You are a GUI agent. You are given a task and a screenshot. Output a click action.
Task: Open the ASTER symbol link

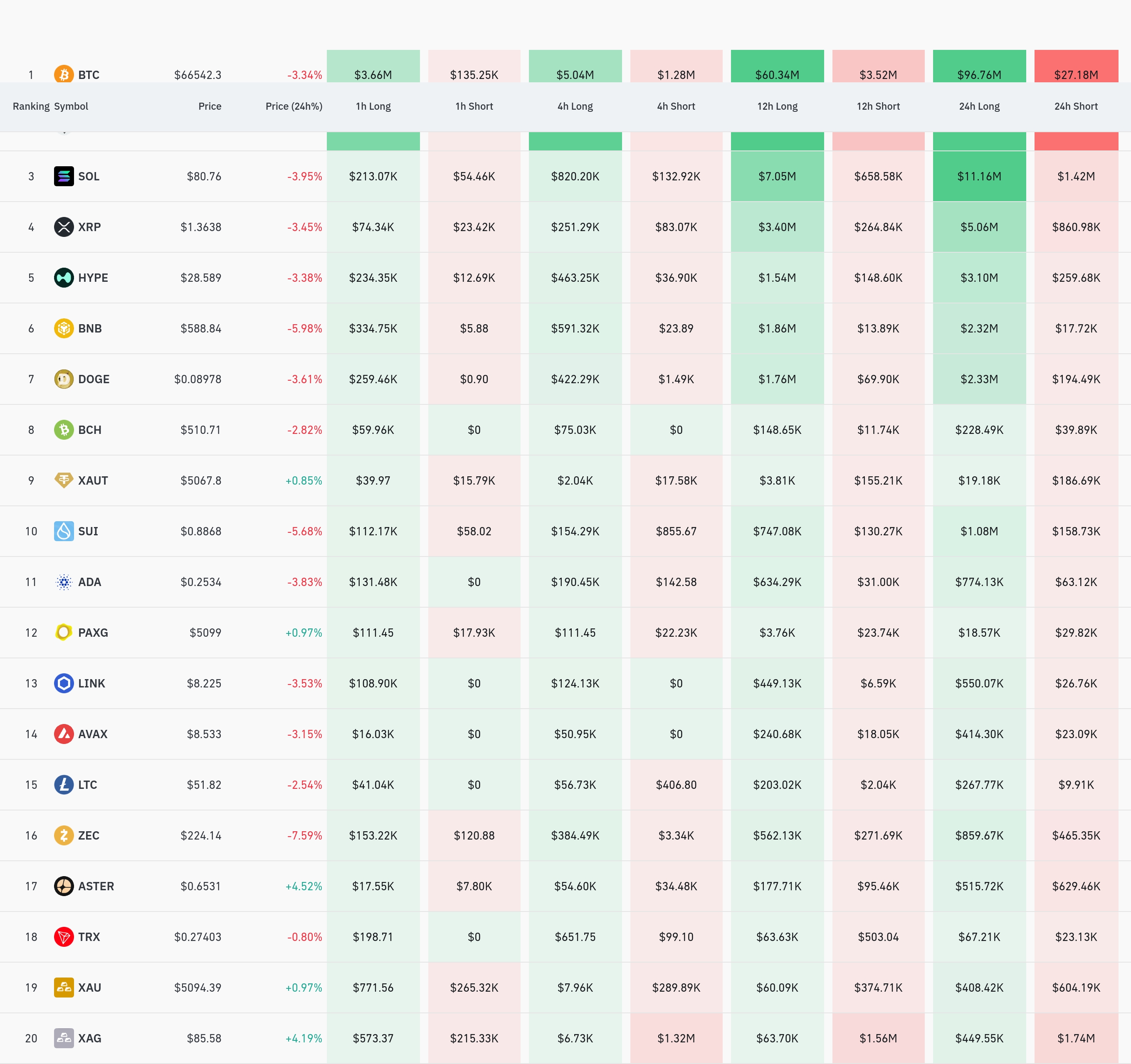[96, 886]
